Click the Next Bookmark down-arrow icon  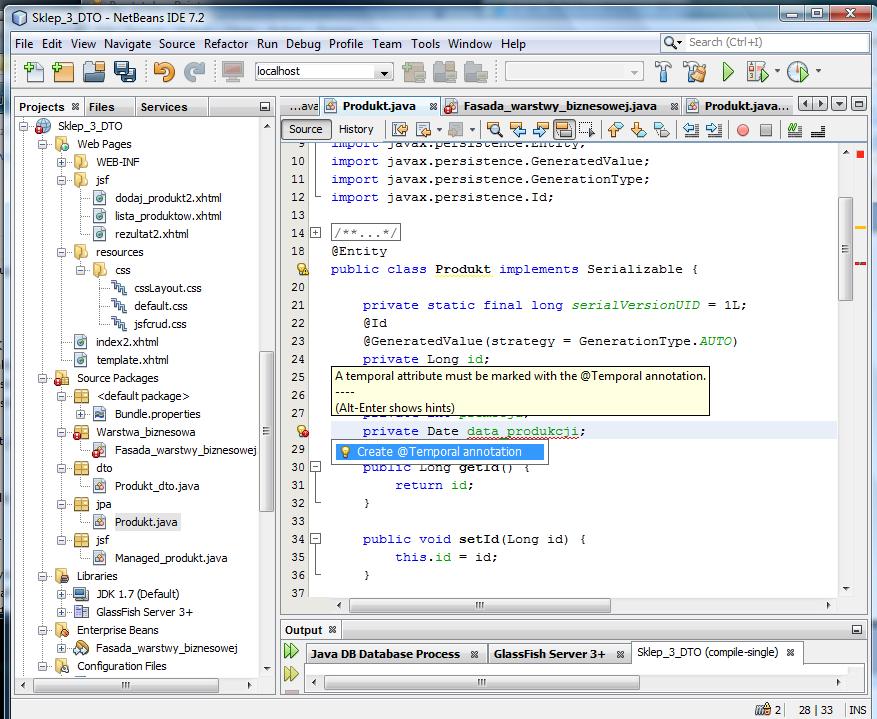pos(638,130)
